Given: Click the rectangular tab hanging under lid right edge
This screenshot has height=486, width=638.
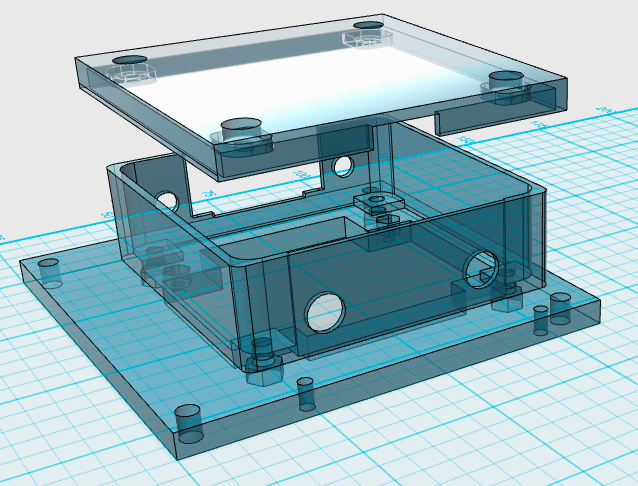Looking at the screenshot, I should (x=494, y=116).
